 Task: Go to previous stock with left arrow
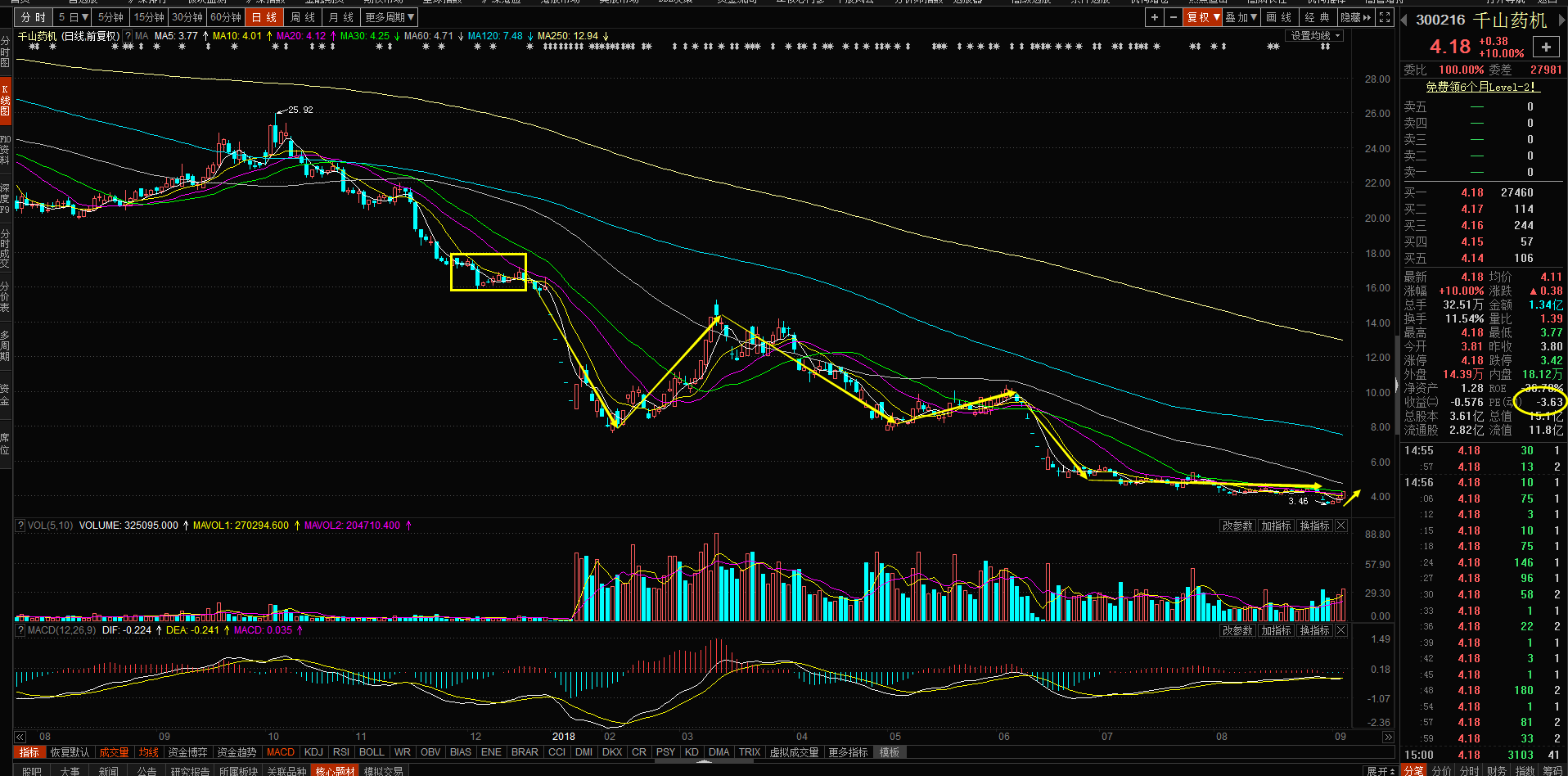(x=1404, y=20)
